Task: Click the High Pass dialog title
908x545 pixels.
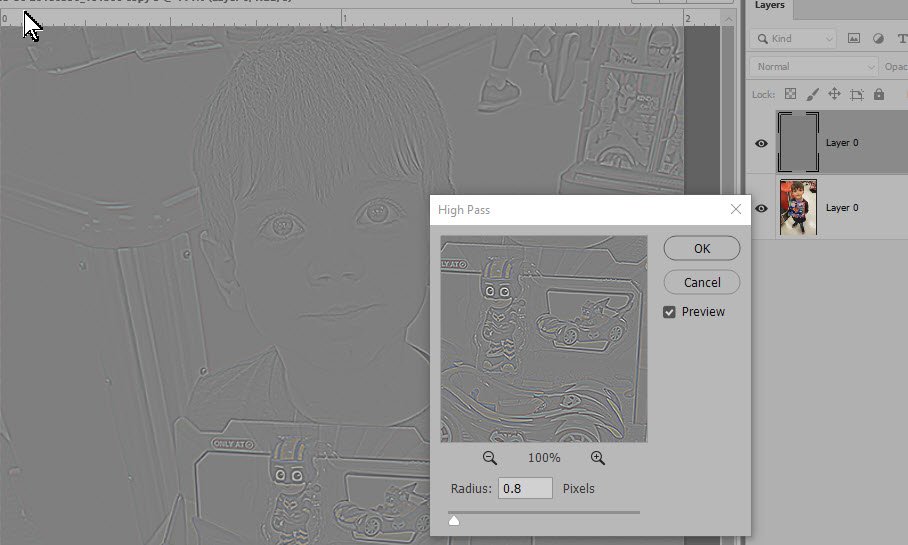Action: pos(464,210)
